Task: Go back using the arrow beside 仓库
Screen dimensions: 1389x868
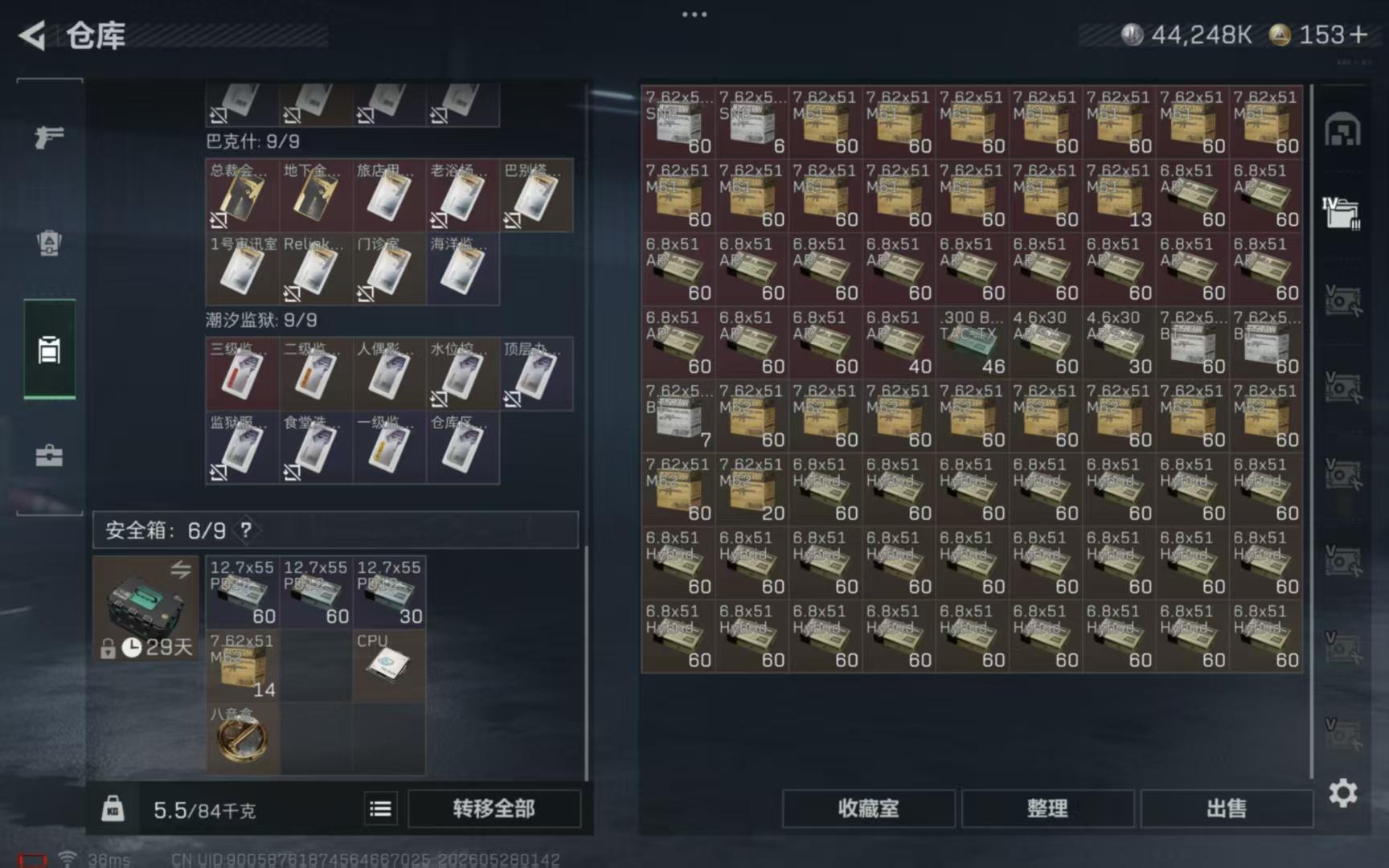Action: coord(32,35)
